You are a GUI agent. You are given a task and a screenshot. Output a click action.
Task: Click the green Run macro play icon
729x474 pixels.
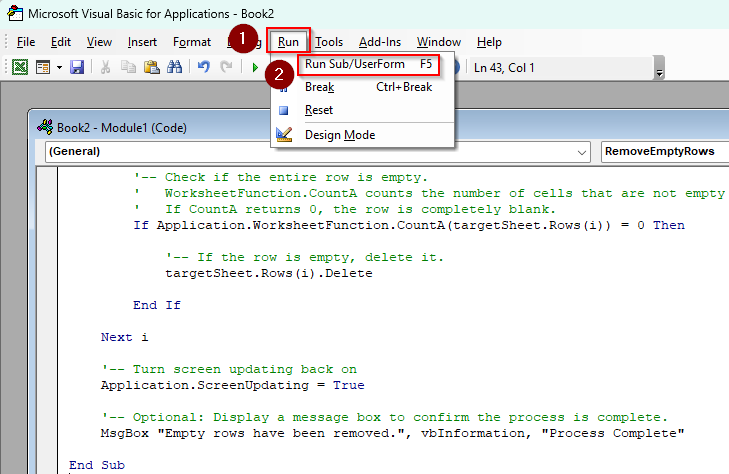pyautogui.click(x=255, y=68)
